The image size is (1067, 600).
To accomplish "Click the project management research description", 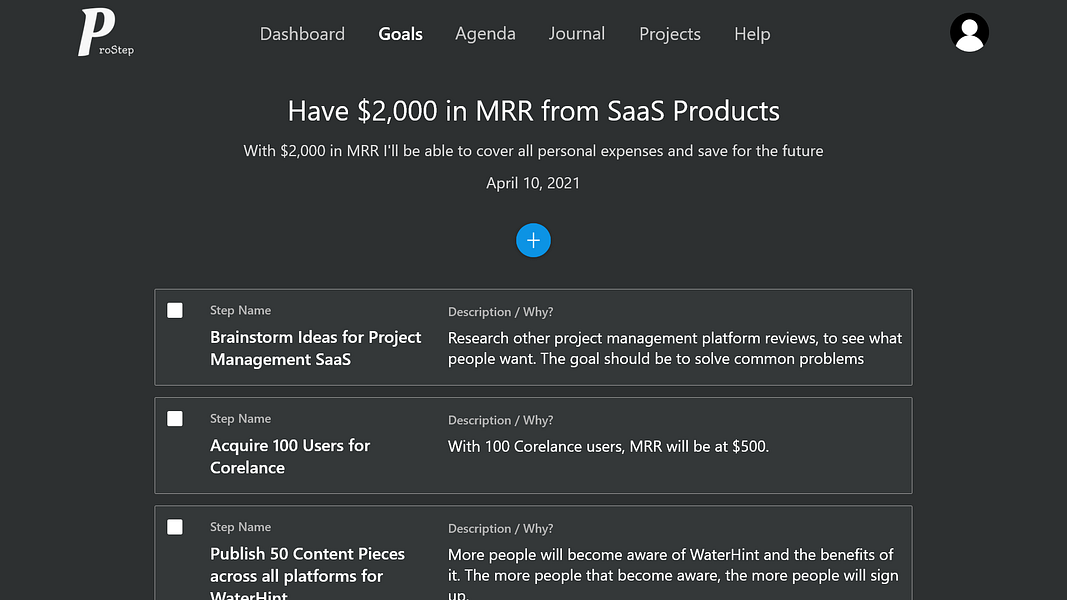I will (x=674, y=348).
